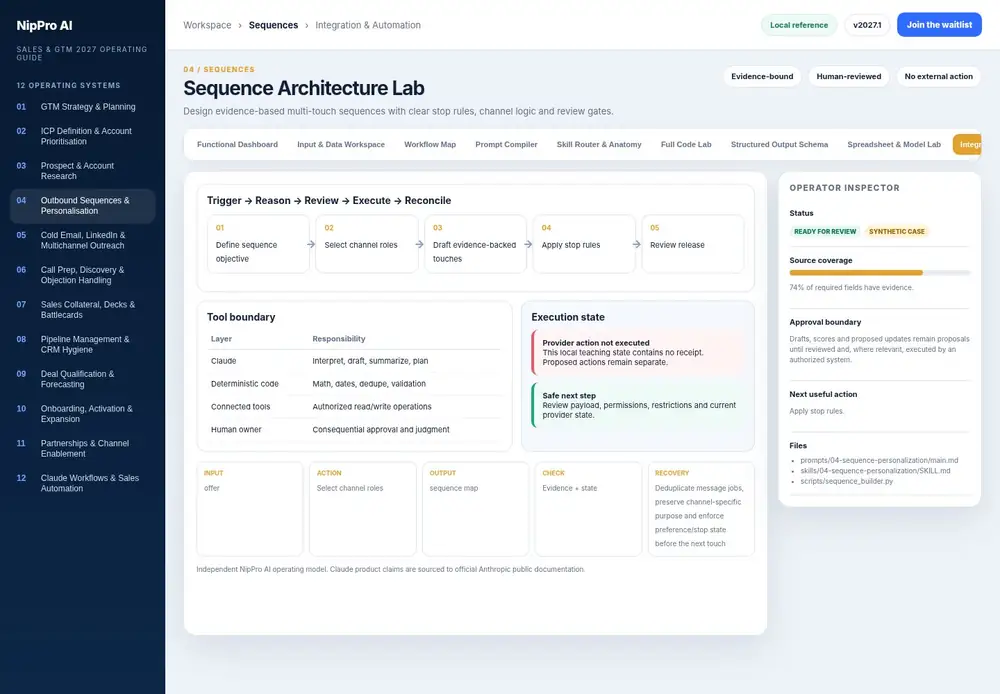The image size is (1000, 694).
Task: Select step 03 Draft evidence-backed touches
Action: click(x=475, y=244)
